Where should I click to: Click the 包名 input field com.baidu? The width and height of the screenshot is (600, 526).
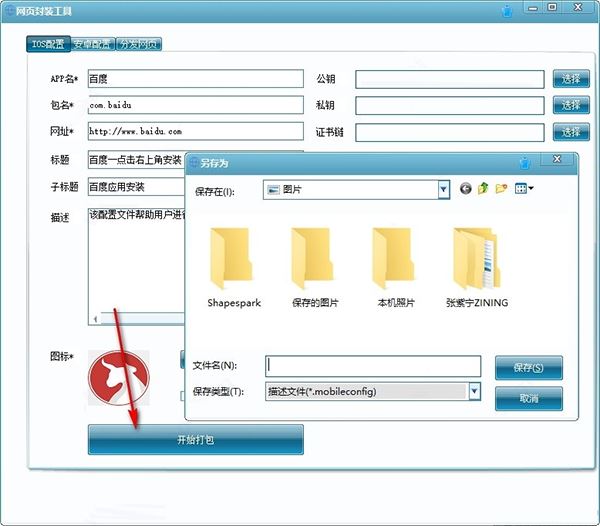coord(196,105)
